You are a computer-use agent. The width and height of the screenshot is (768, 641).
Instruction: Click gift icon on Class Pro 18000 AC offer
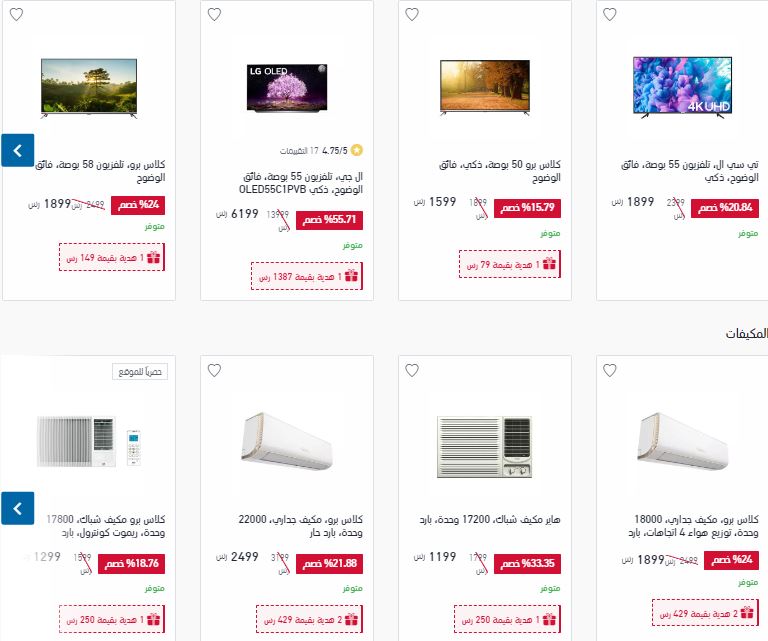[746, 613]
